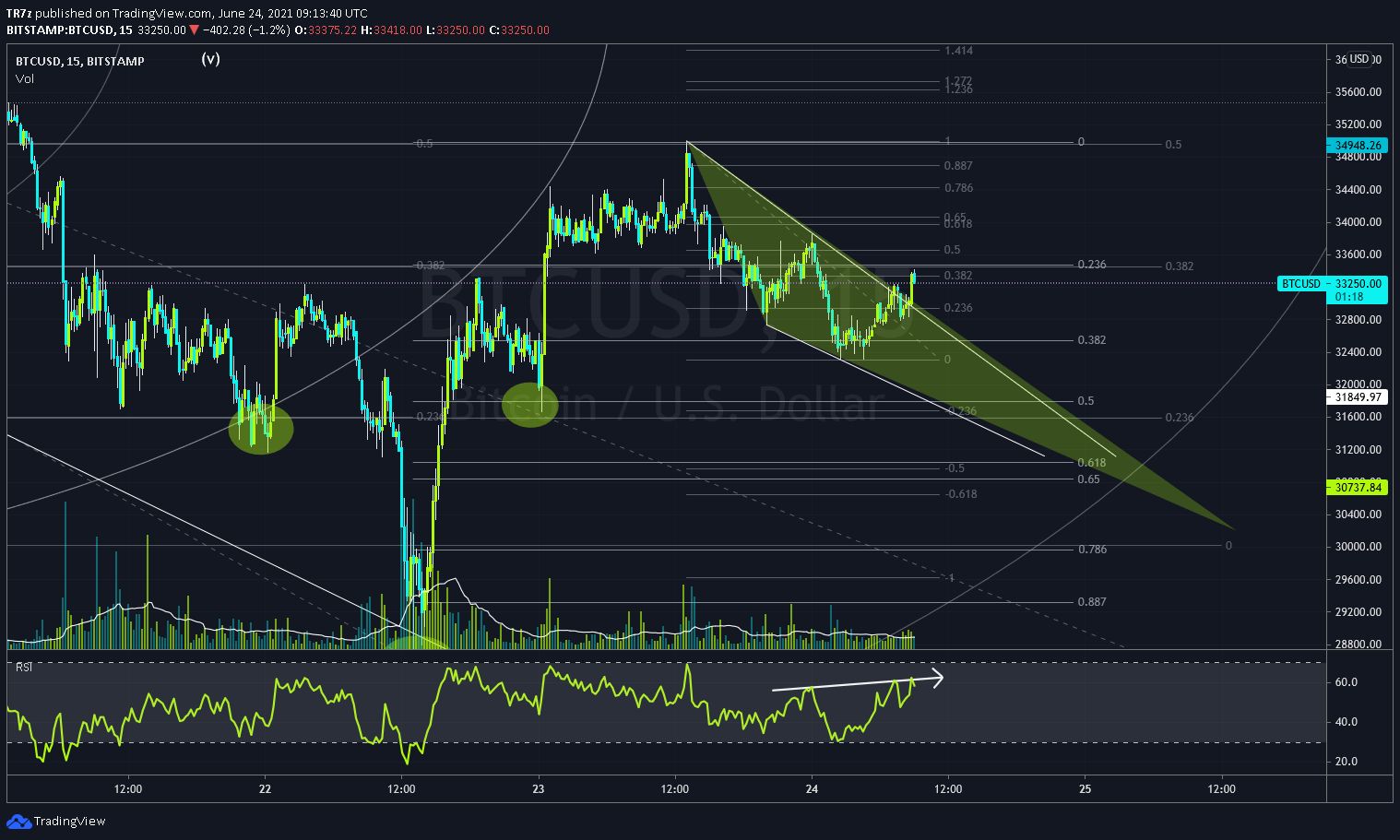Image resolution: width=1400 pixels, height=840 pixels.
Task: Click the 28800.00 price axis label
Action: pos(1358,645)
